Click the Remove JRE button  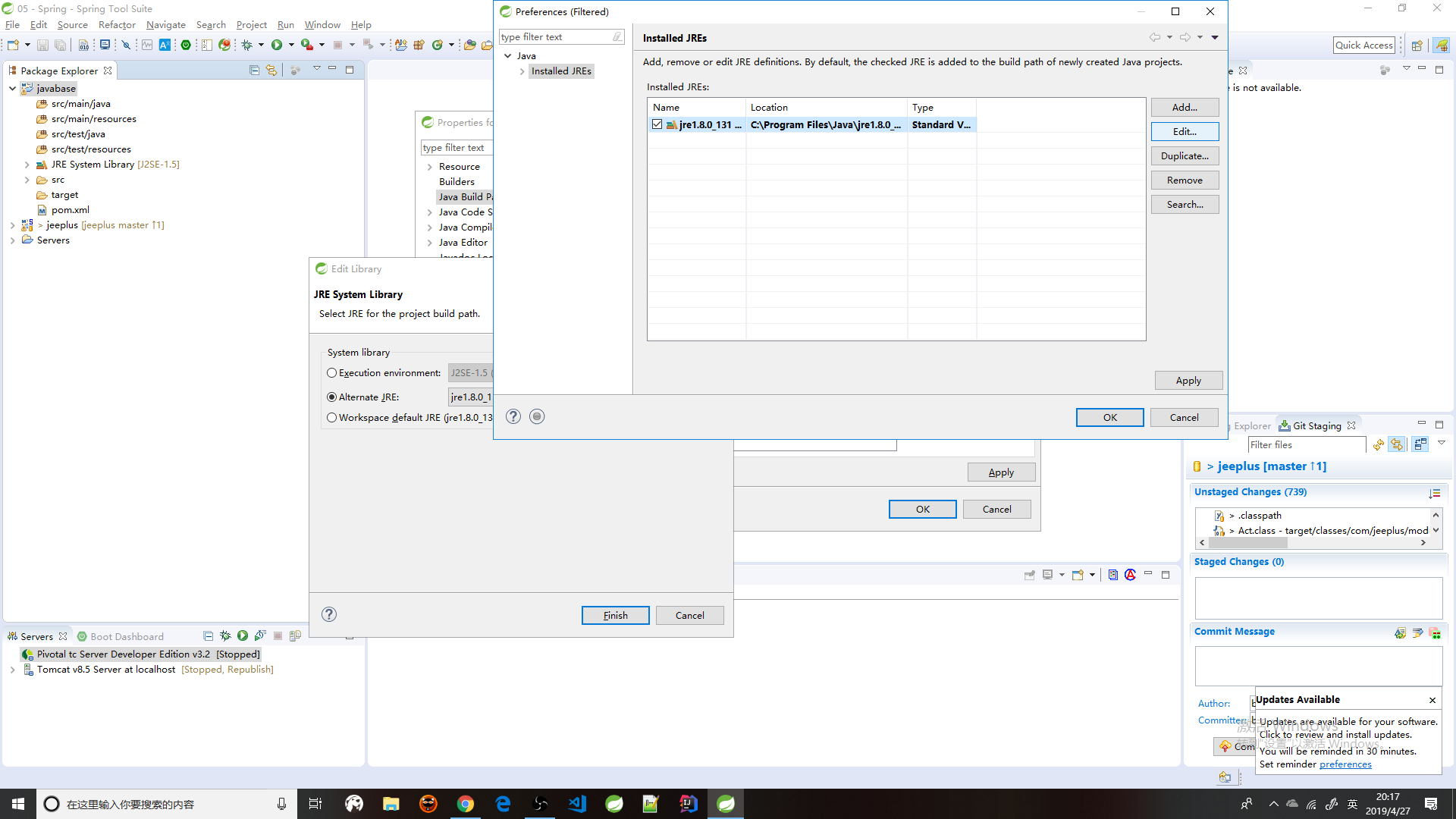tap(1185, 180)
